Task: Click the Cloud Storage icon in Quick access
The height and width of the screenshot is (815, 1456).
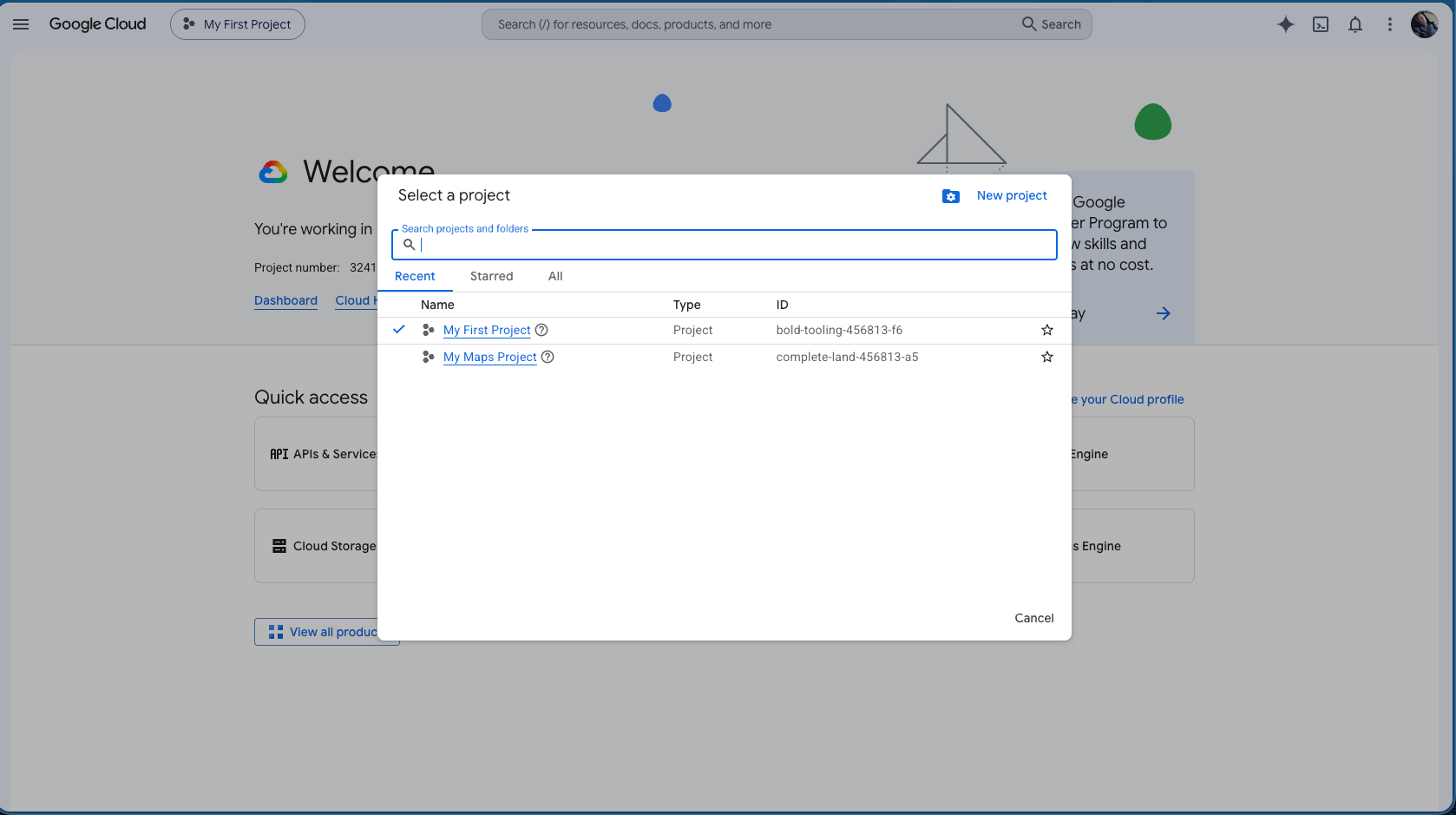Action: (279, 546)
